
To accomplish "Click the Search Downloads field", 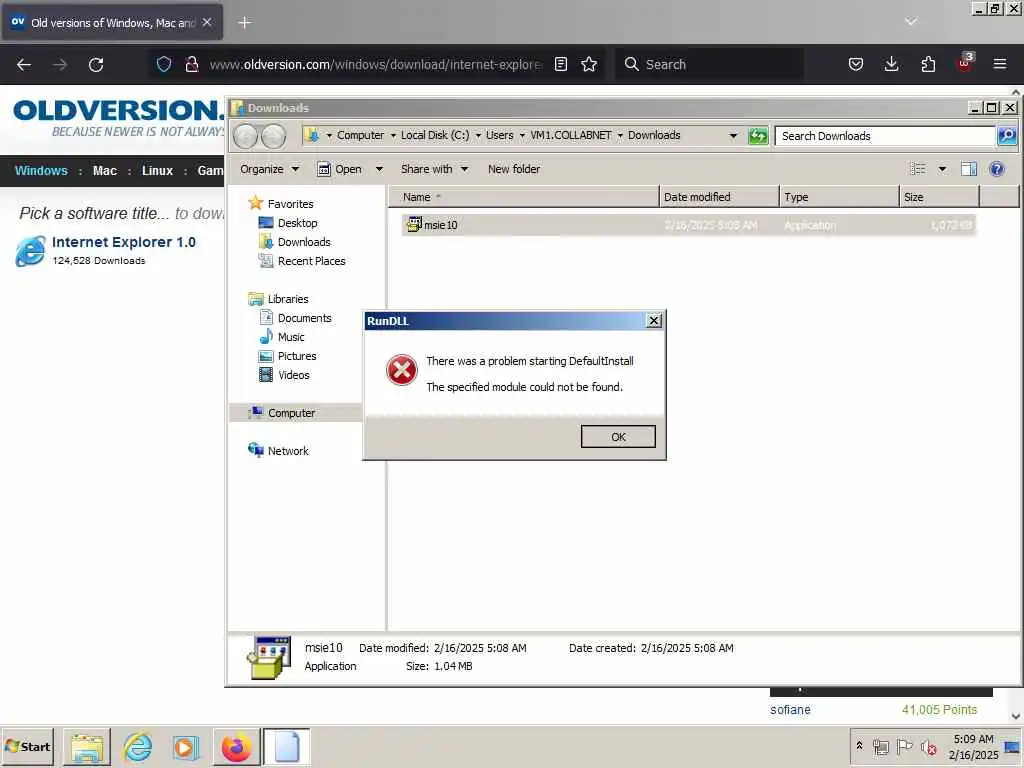I will (885, 136).
